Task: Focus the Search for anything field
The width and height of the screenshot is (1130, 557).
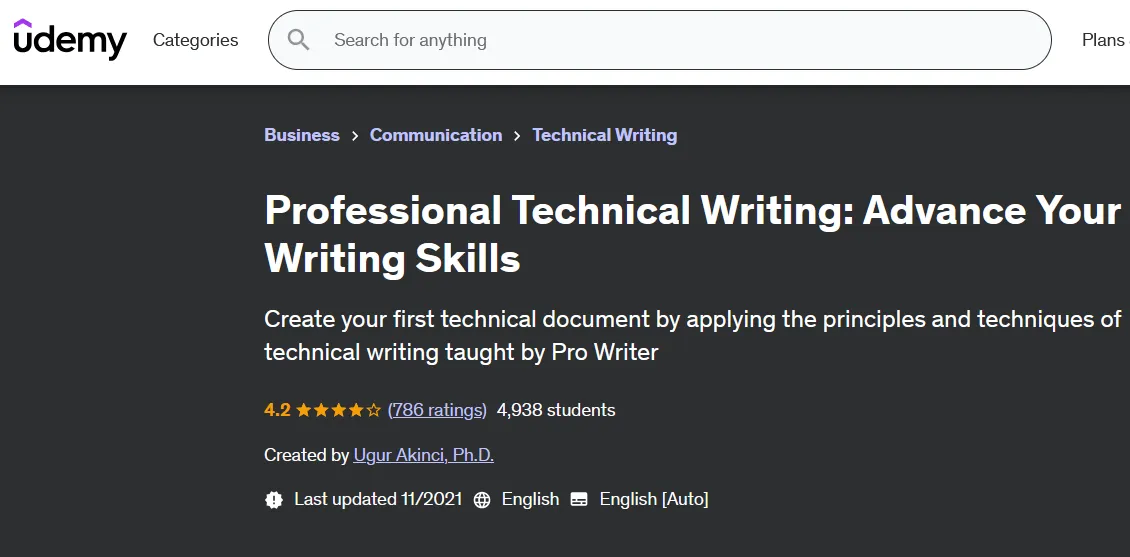Action: click(659, 40)
